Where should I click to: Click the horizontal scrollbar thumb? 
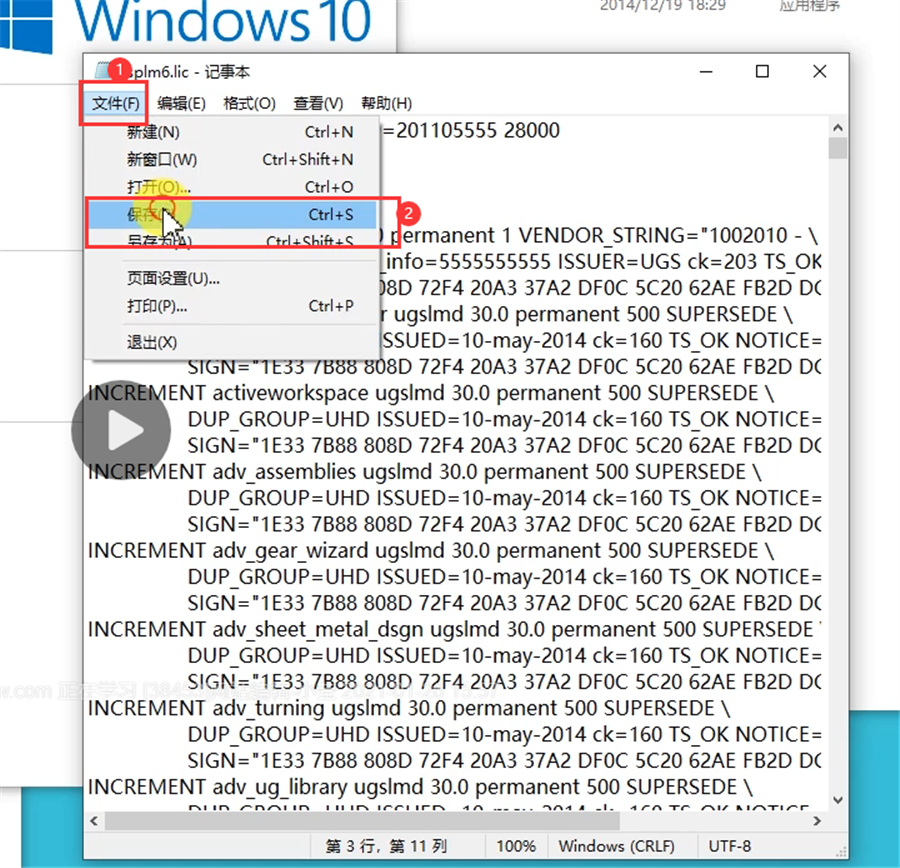pyautogui.click(x=362, y=822)
